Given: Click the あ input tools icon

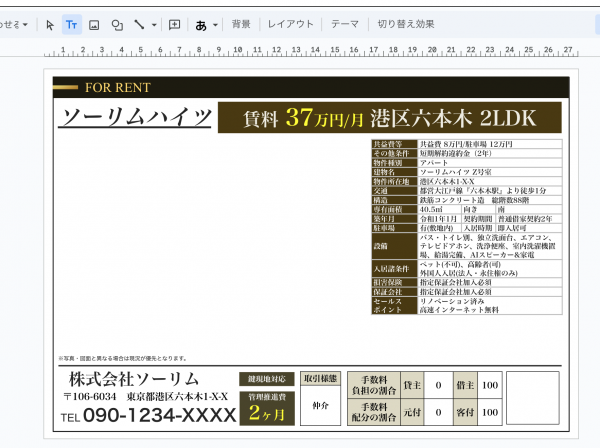Looking at the screenshot, I should point(201,24).
